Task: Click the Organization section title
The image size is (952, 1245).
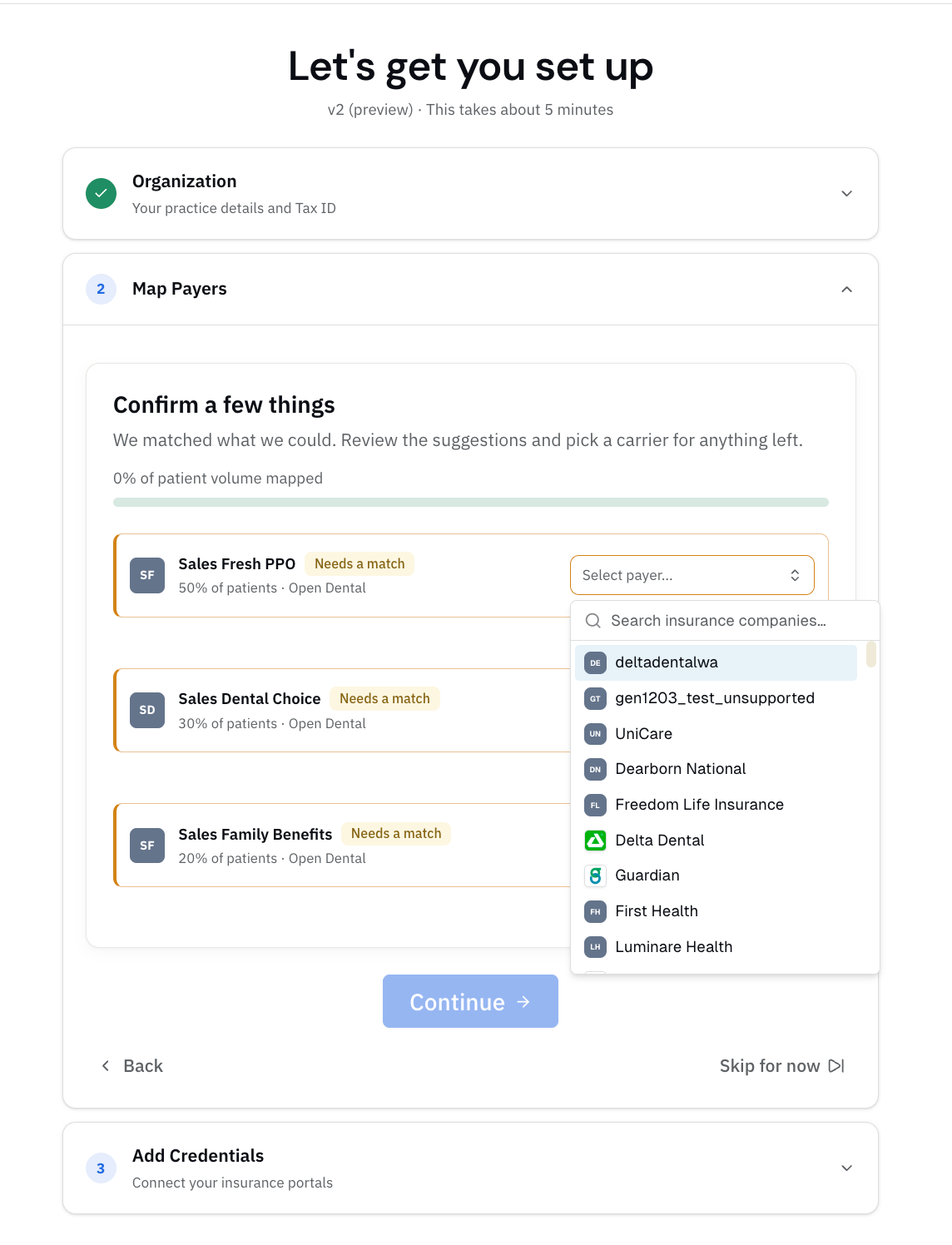Action: (185, 181)
